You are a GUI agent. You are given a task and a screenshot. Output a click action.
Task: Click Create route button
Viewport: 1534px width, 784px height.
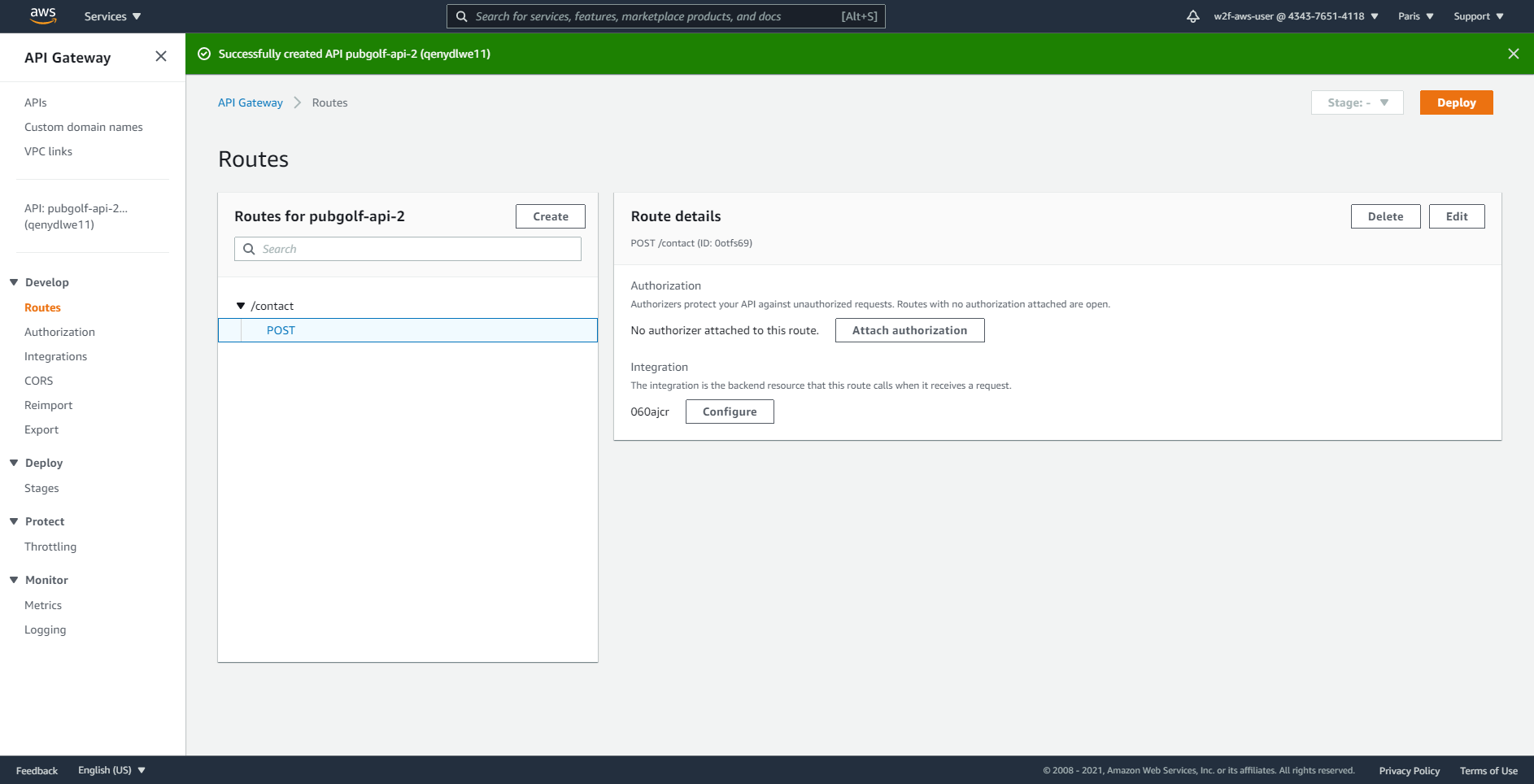click(551, 216)
